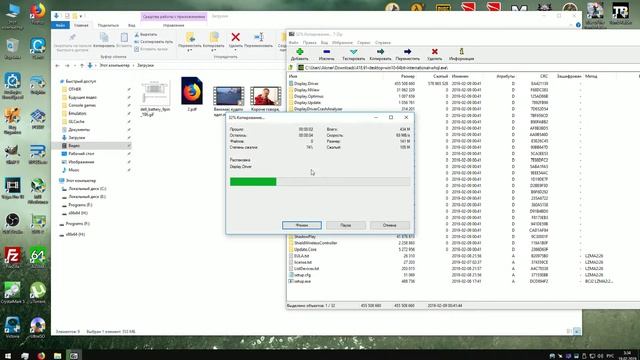Click the Копировать arrow icon in 7-Zip
The width and height of the screenshot is (640, 360).
point(380,52)
